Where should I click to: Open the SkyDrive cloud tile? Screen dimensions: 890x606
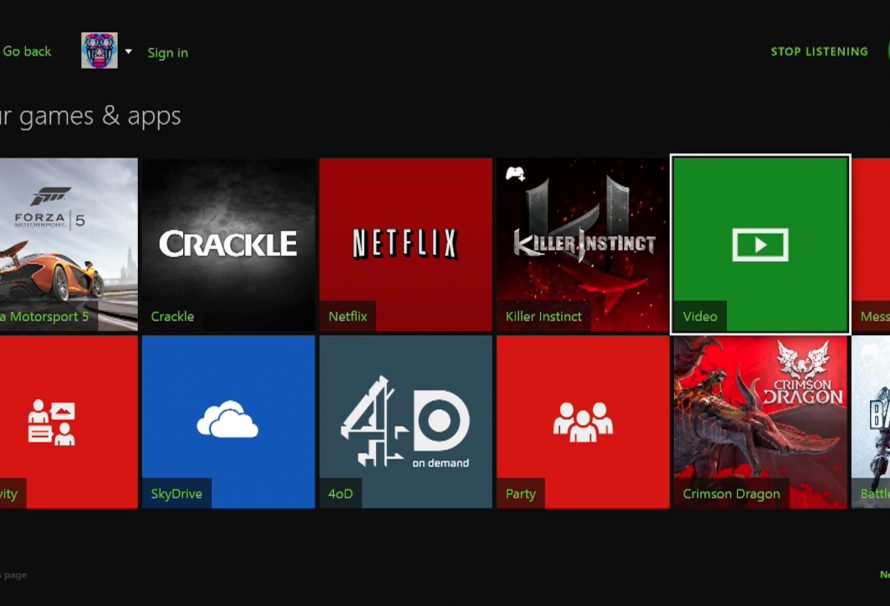tap(228, 422)
